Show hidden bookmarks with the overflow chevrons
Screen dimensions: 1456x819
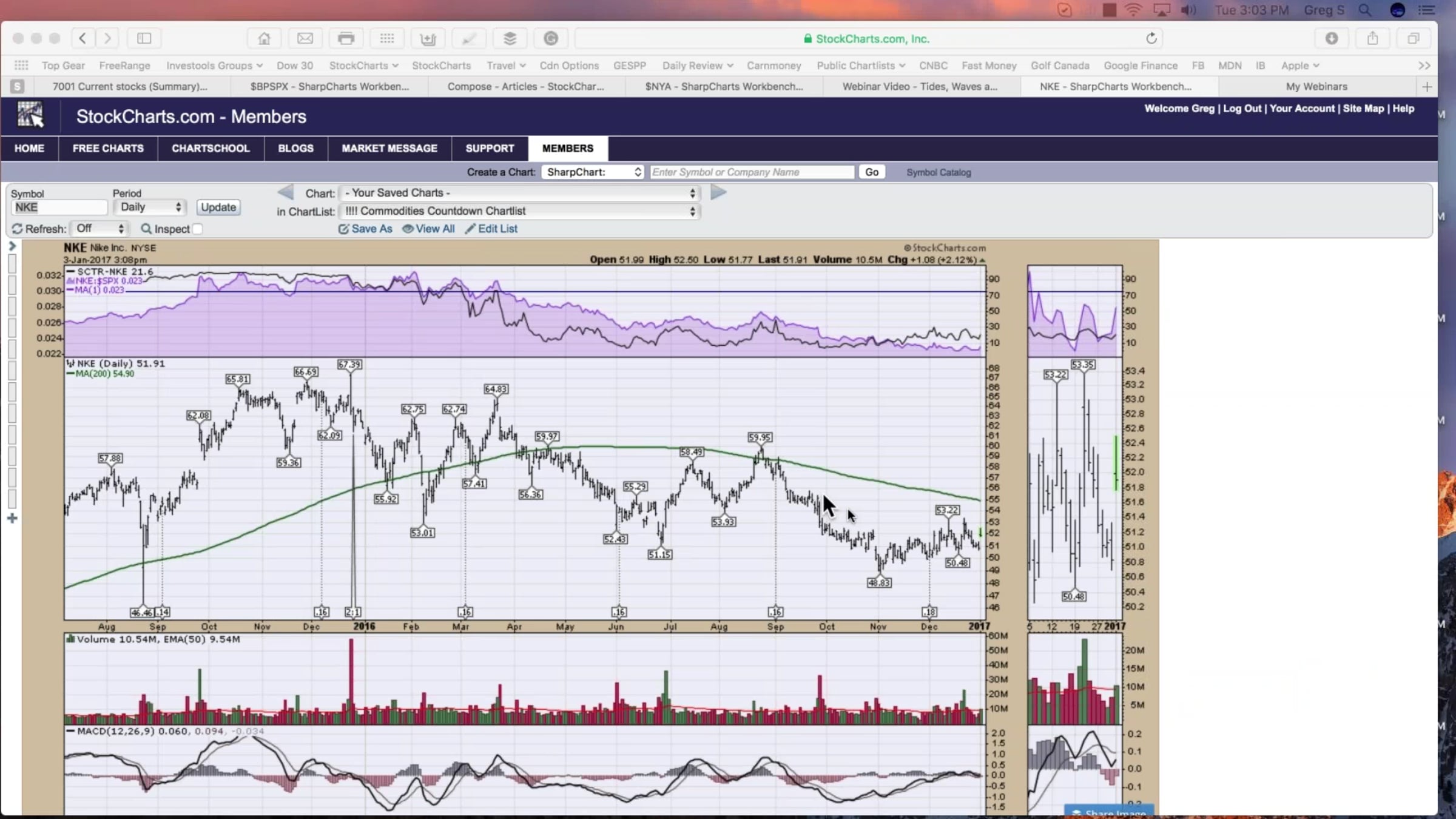1424,66
